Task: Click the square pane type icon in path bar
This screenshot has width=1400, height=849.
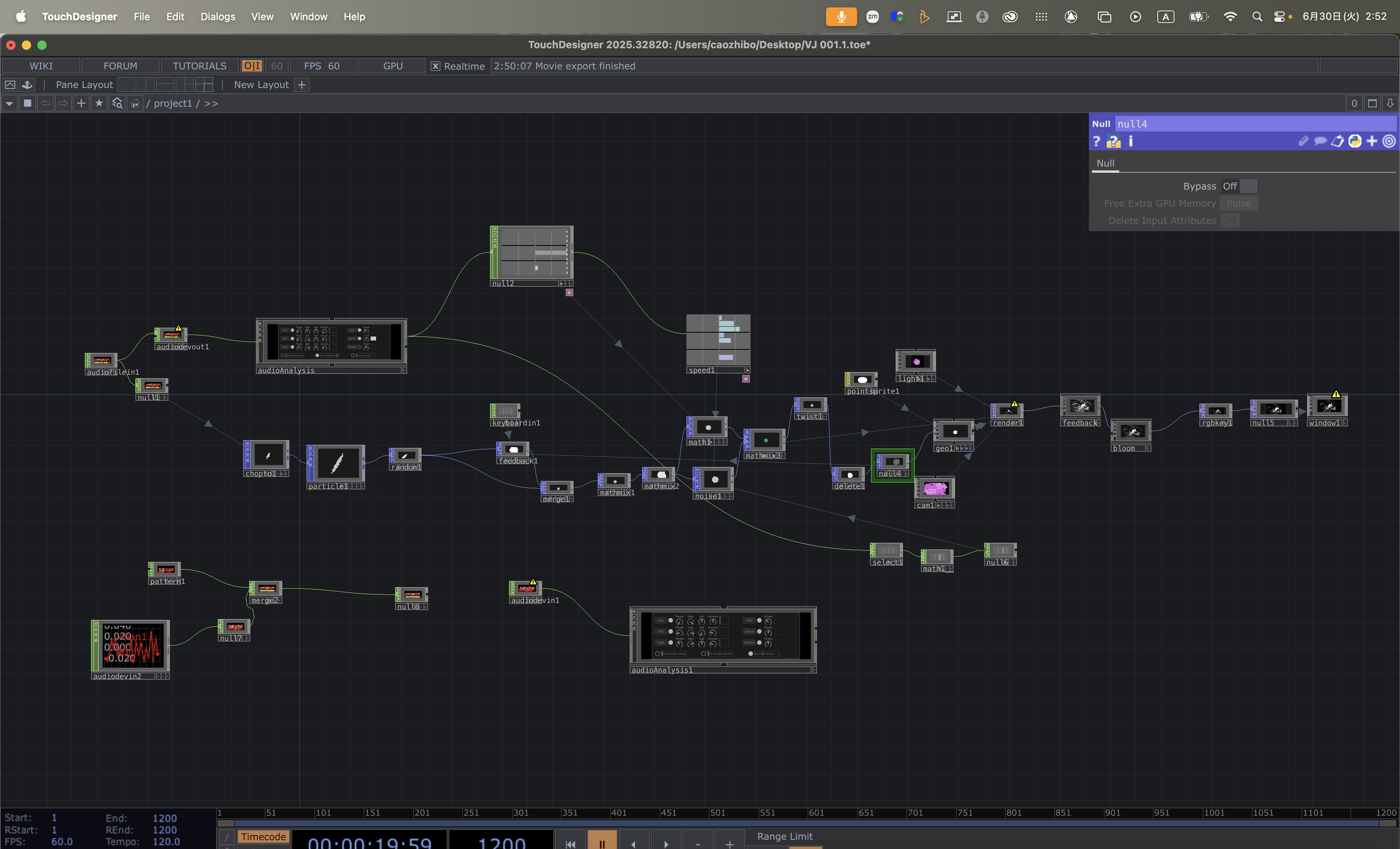Action: 27,103
